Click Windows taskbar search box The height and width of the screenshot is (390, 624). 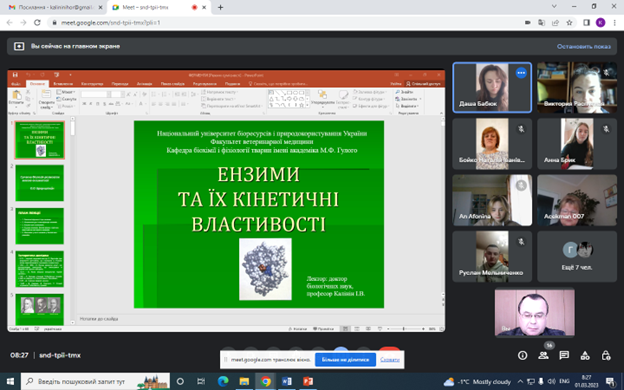[95, 381]
